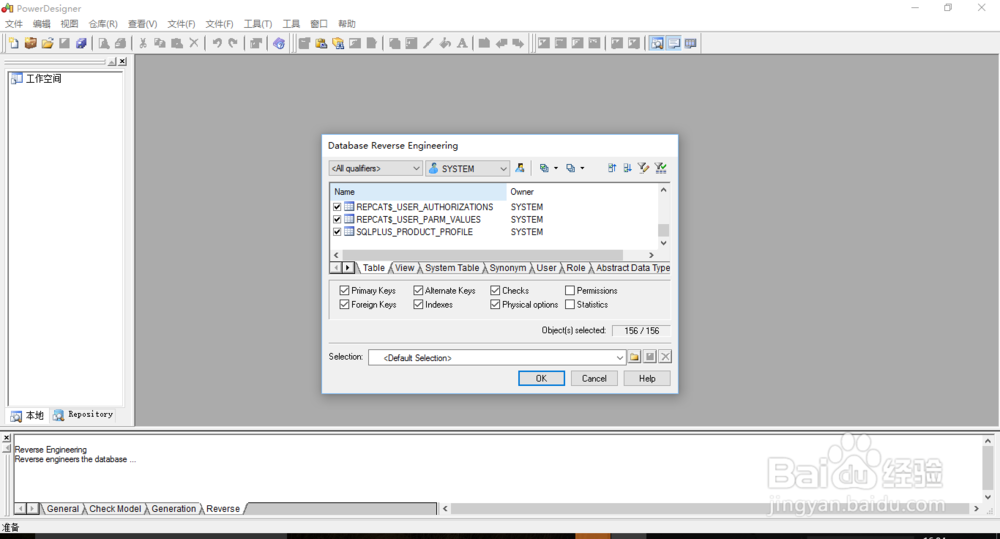This screenshot has width=1000, height=539.
Task: Click the move-to-top sort icon in dialog
Action: (612, 168)
